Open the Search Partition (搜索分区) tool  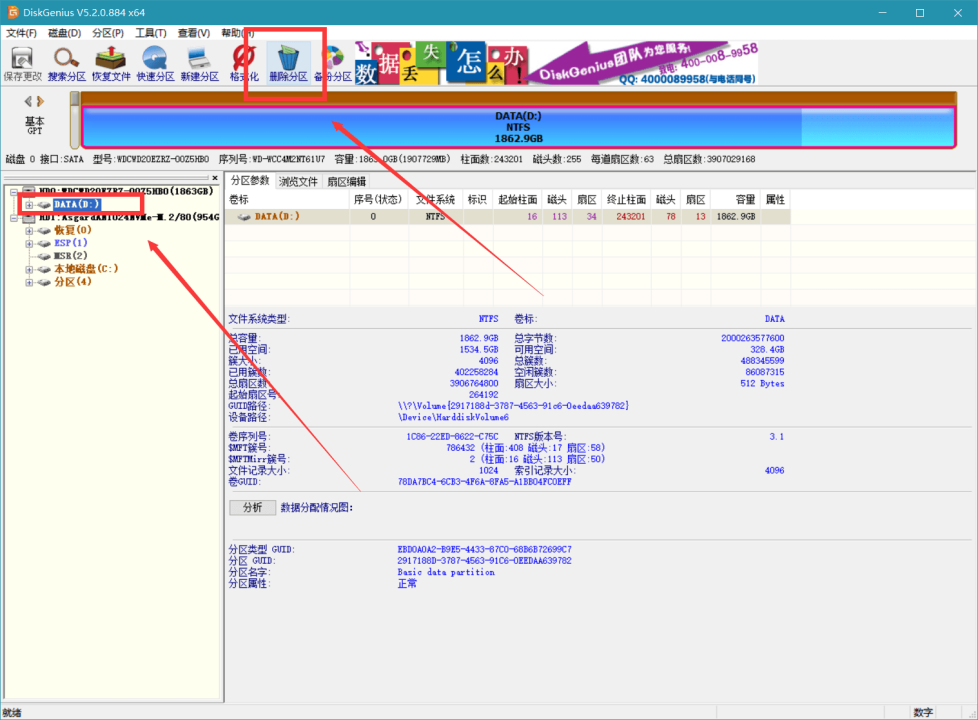pos(66,63)
